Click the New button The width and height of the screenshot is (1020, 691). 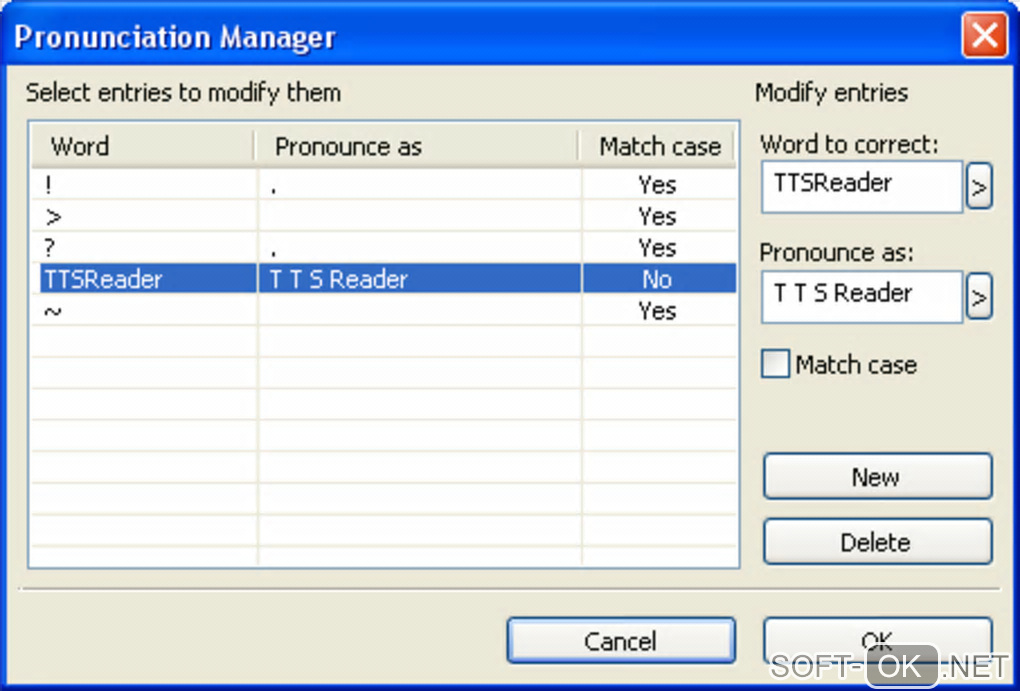[878, 477]
